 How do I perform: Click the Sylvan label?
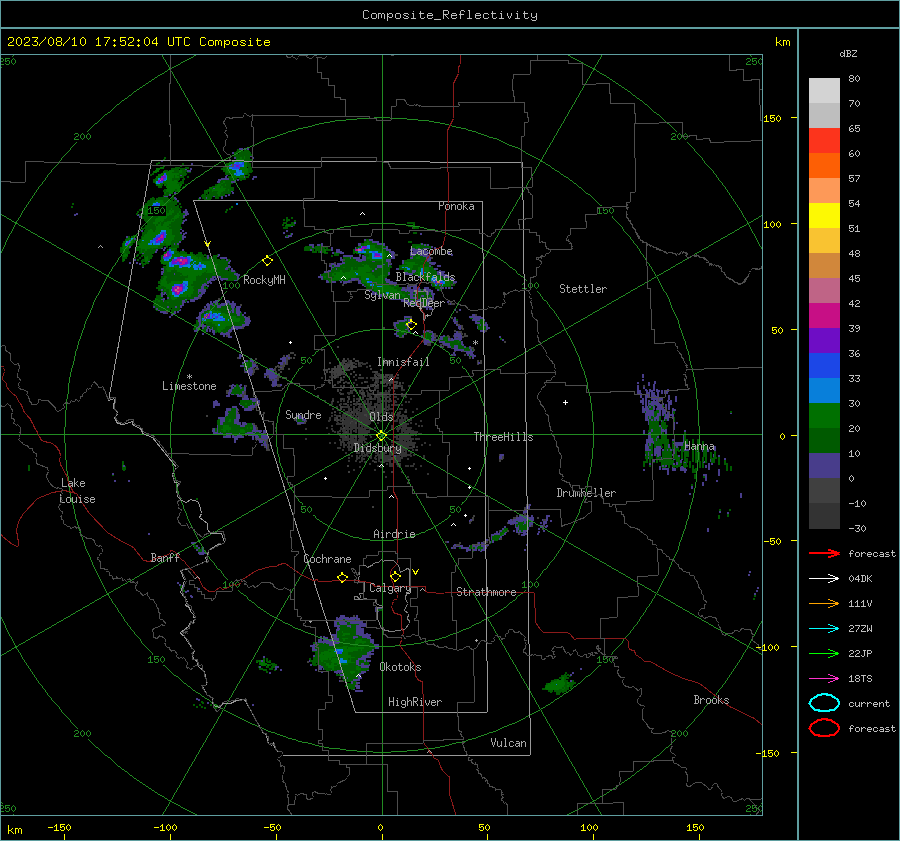(382, 294)
